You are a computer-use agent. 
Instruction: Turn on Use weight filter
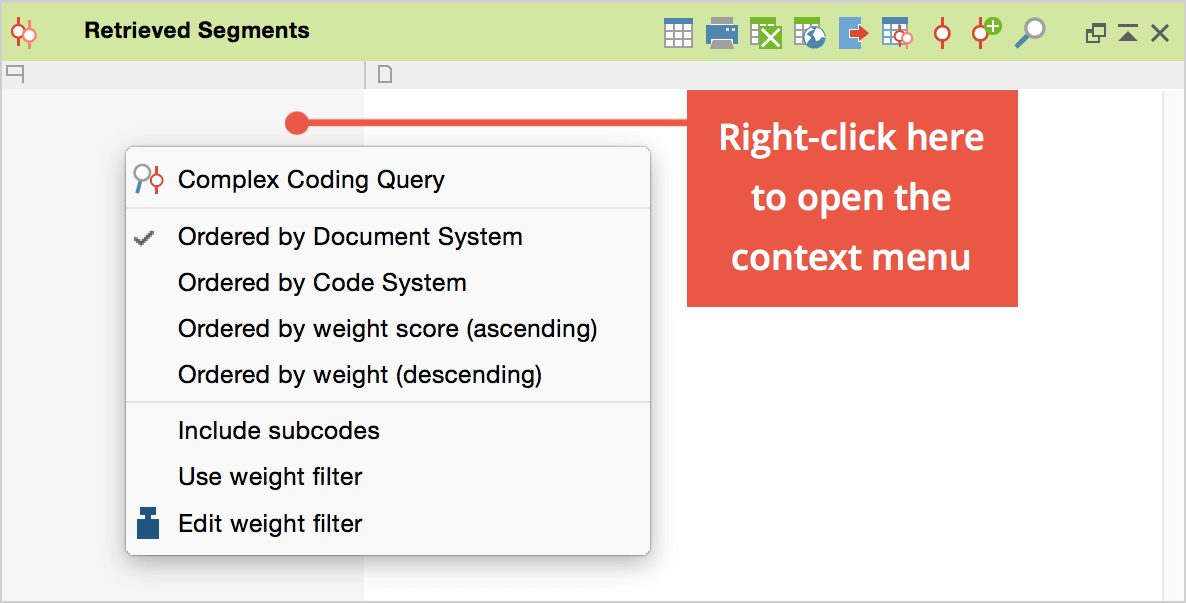point(270,477)
